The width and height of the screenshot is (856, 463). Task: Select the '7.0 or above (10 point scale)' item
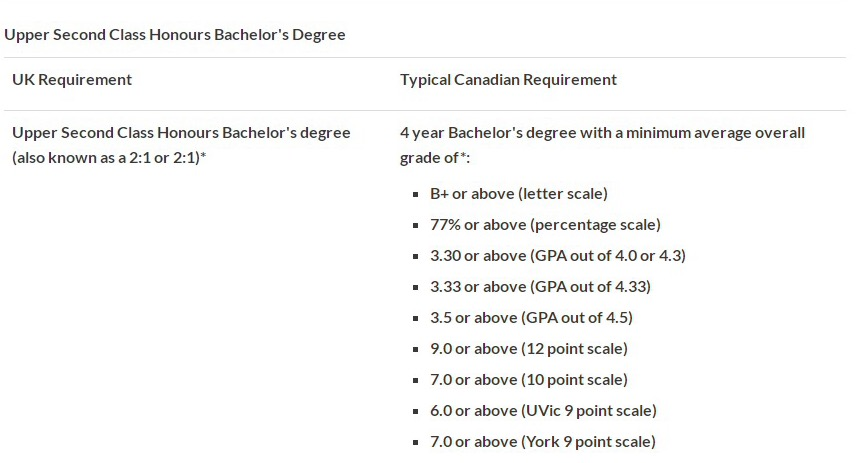coord(528,380)
